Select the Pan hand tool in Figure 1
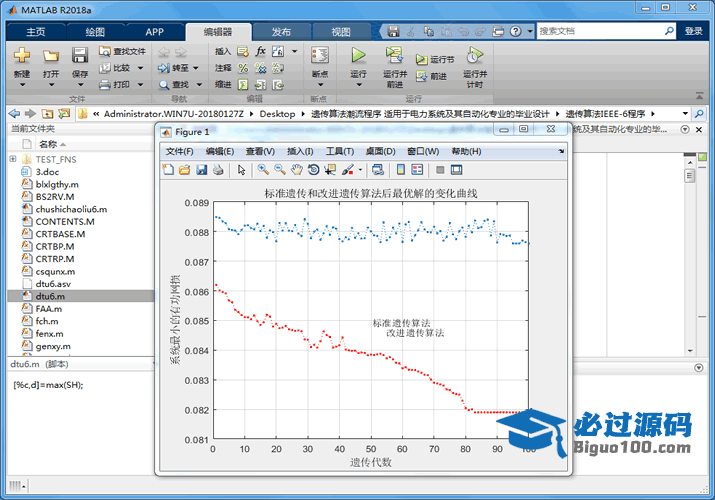This screenshot has width=715, height=500. coord(297,170)
